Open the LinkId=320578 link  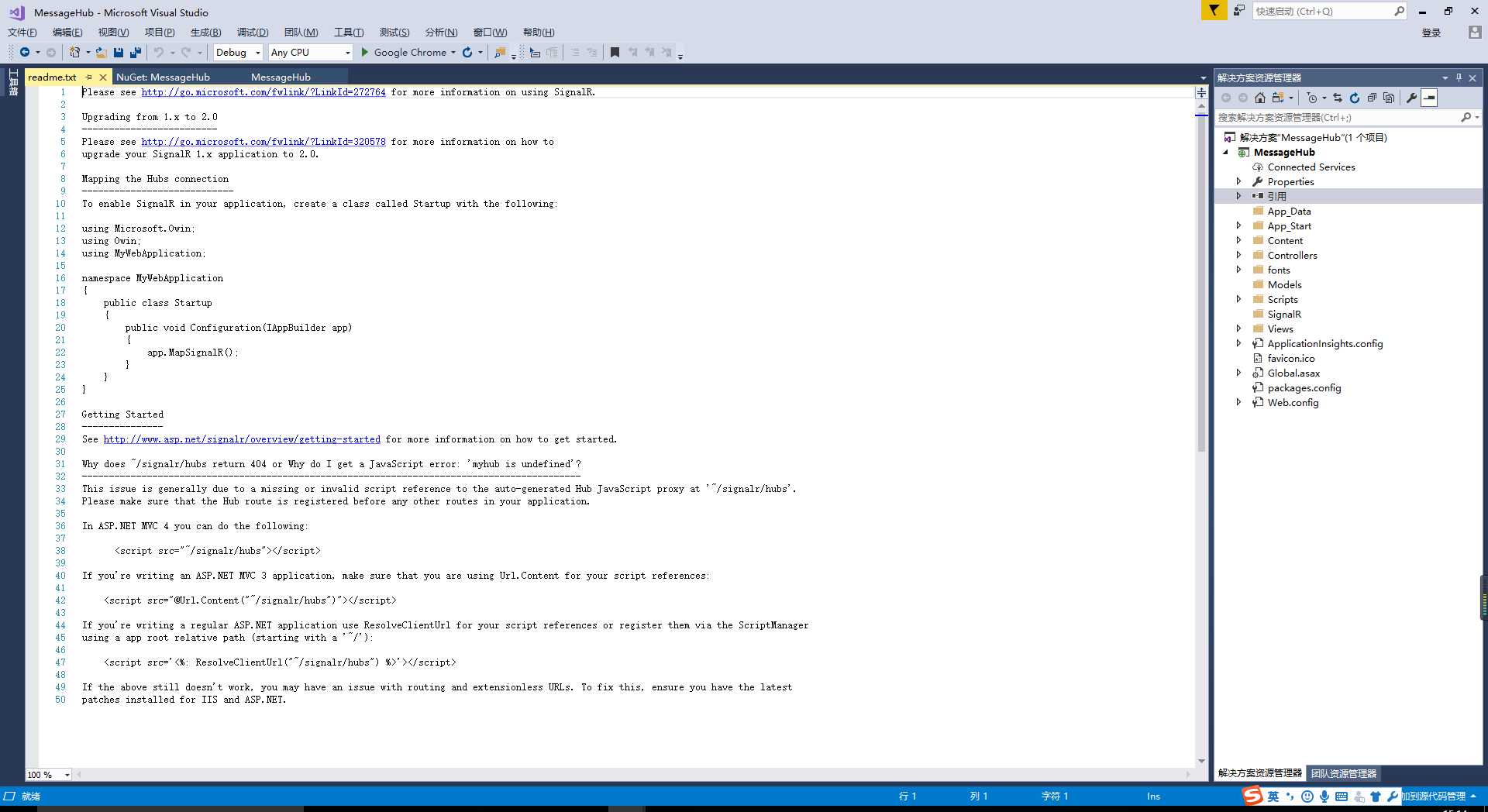(263, 142)
